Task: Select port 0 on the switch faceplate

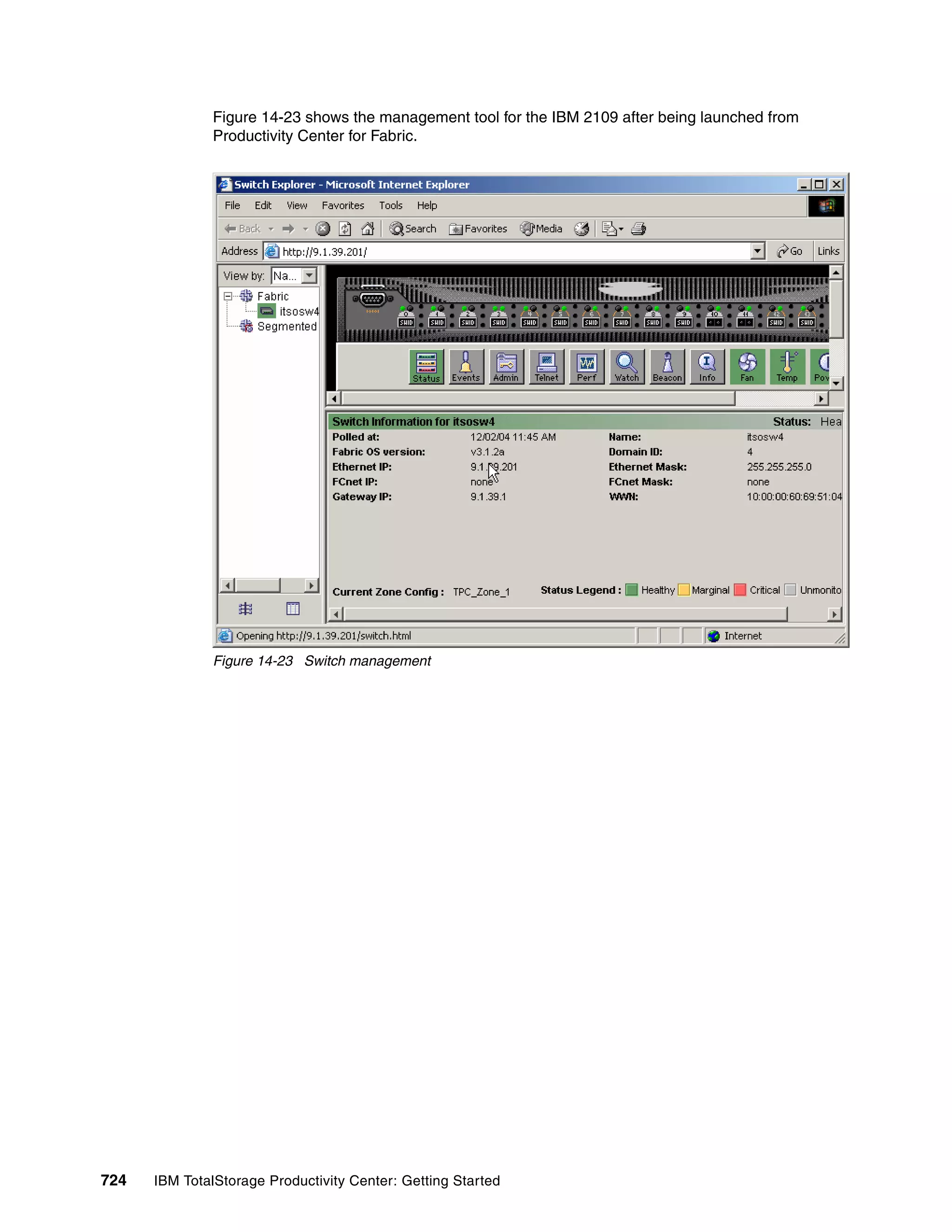Action: point(406,318)
